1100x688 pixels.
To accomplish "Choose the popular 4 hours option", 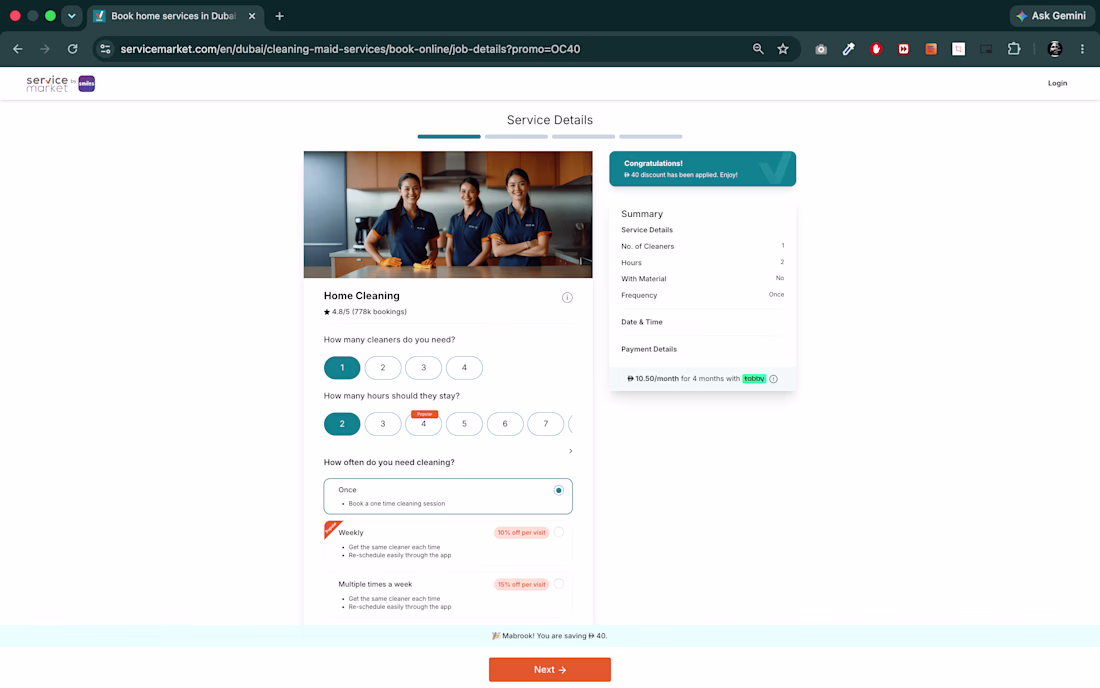I will 424,424.
